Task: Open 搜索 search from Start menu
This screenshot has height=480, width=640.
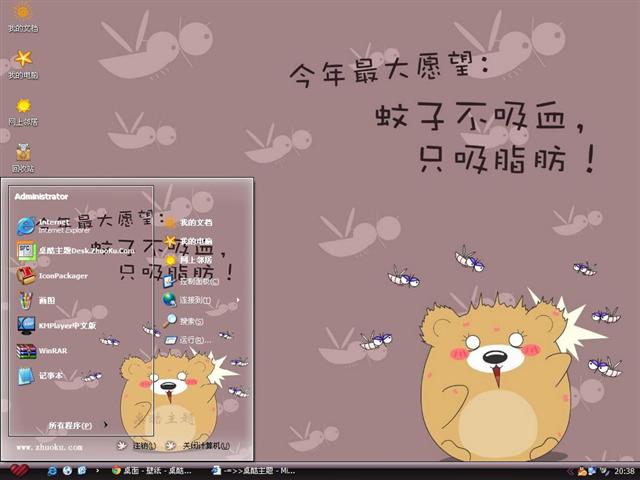Action: [x=183, y=321]
